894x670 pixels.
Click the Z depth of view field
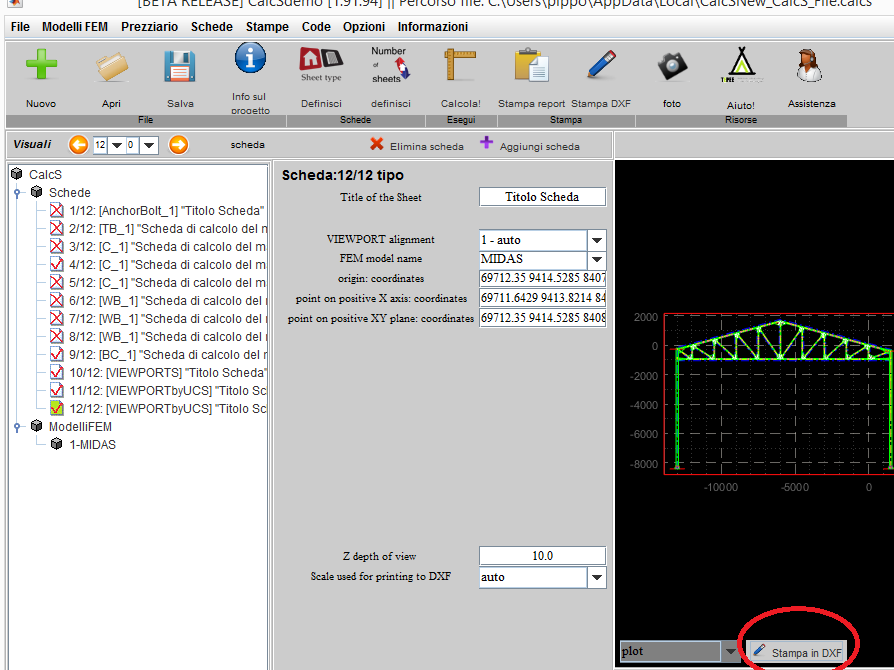click(542, 555)
